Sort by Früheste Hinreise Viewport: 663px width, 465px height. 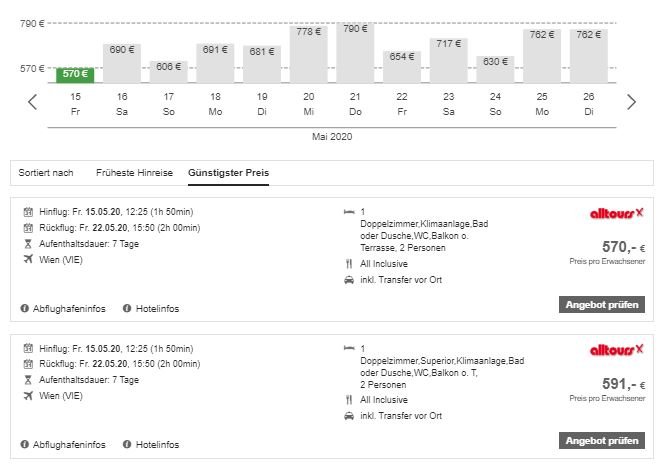click(x=134, y=172)
